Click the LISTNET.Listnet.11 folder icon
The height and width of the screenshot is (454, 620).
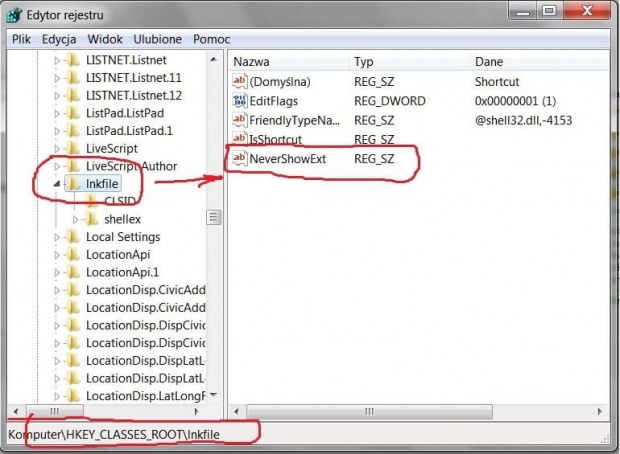[73, 78]
